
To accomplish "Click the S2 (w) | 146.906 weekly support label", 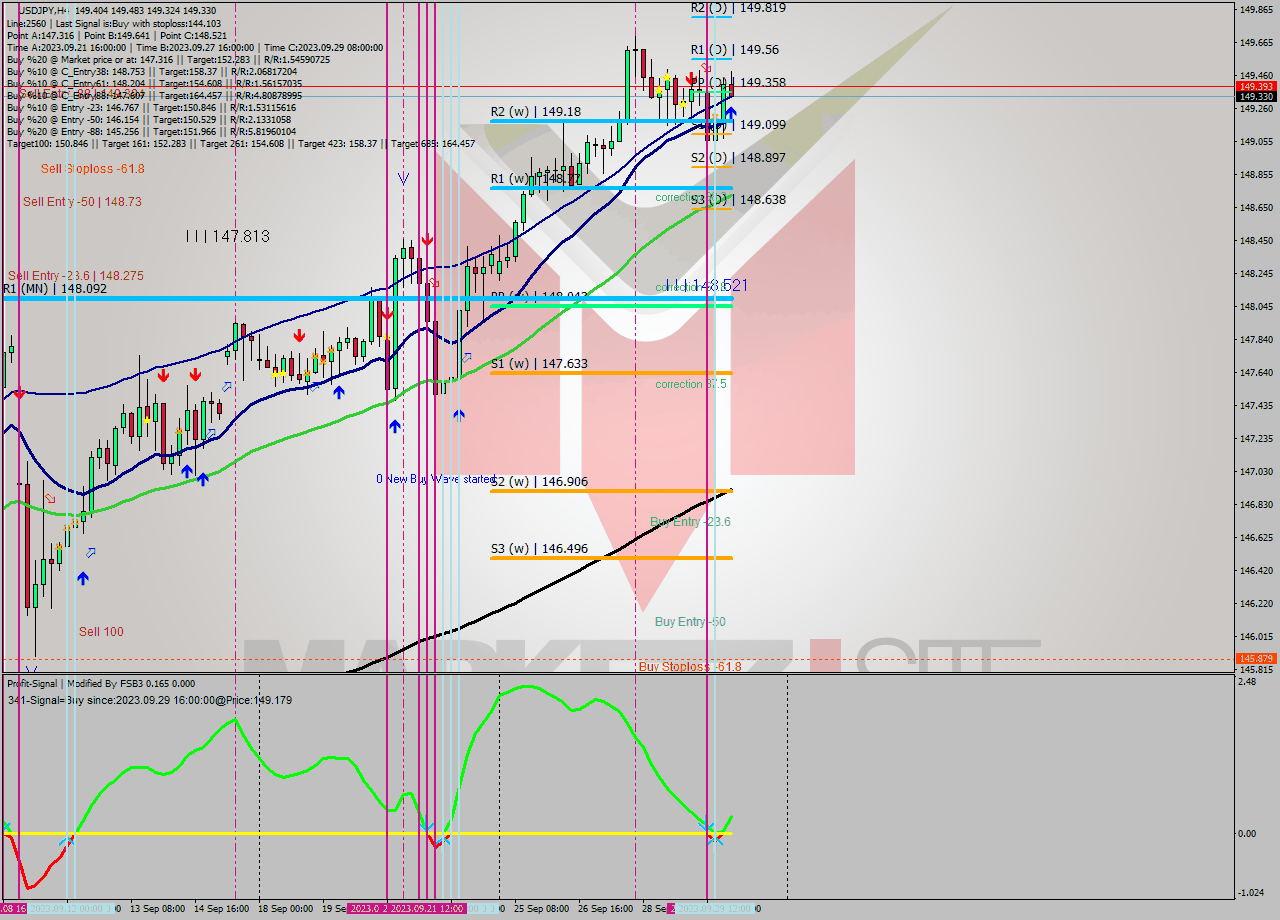I will pyautogui.click(x=539, y=482).
